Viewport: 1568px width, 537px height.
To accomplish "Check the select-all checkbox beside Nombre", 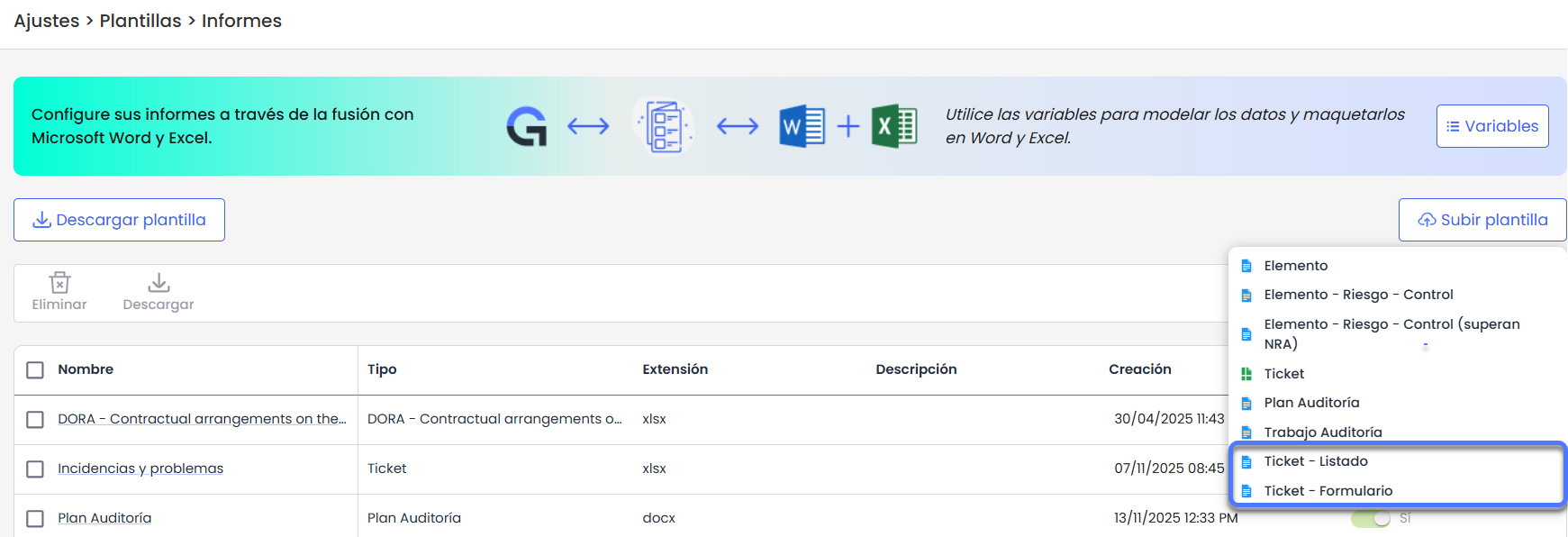I will [35, 370].
